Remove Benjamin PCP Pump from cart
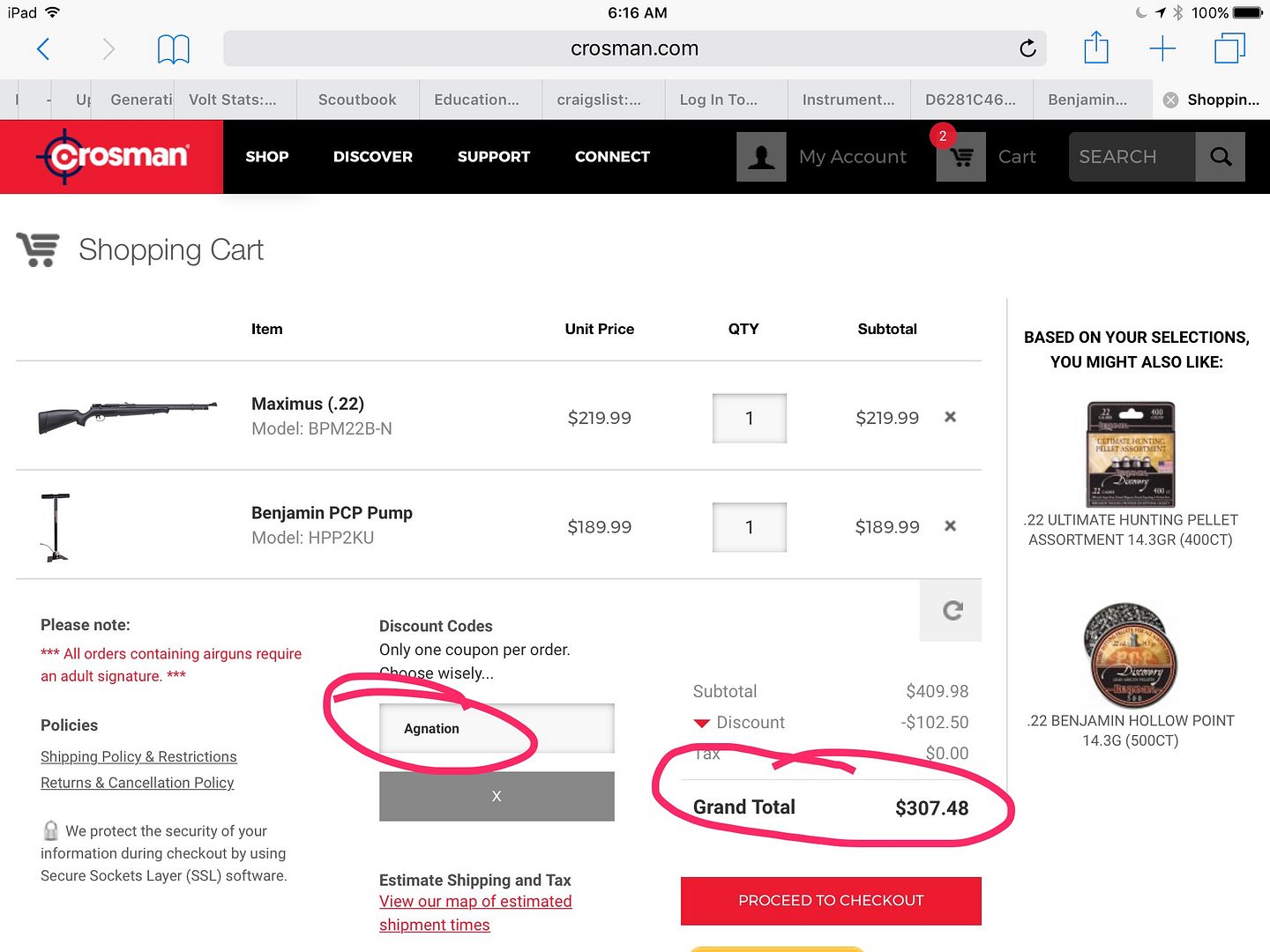 (x=951, y=526)
